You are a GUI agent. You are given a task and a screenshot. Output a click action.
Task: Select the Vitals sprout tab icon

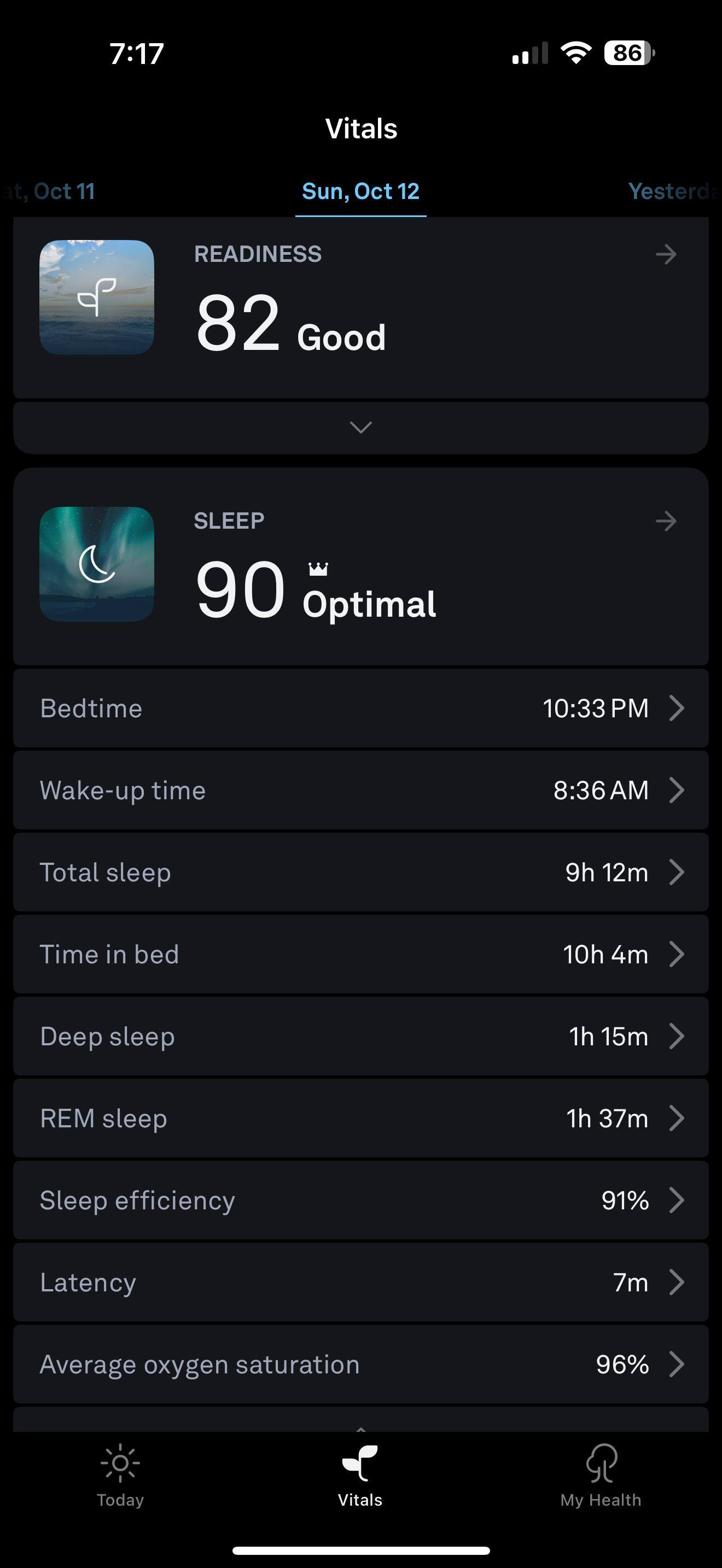tap(360, 1462)
